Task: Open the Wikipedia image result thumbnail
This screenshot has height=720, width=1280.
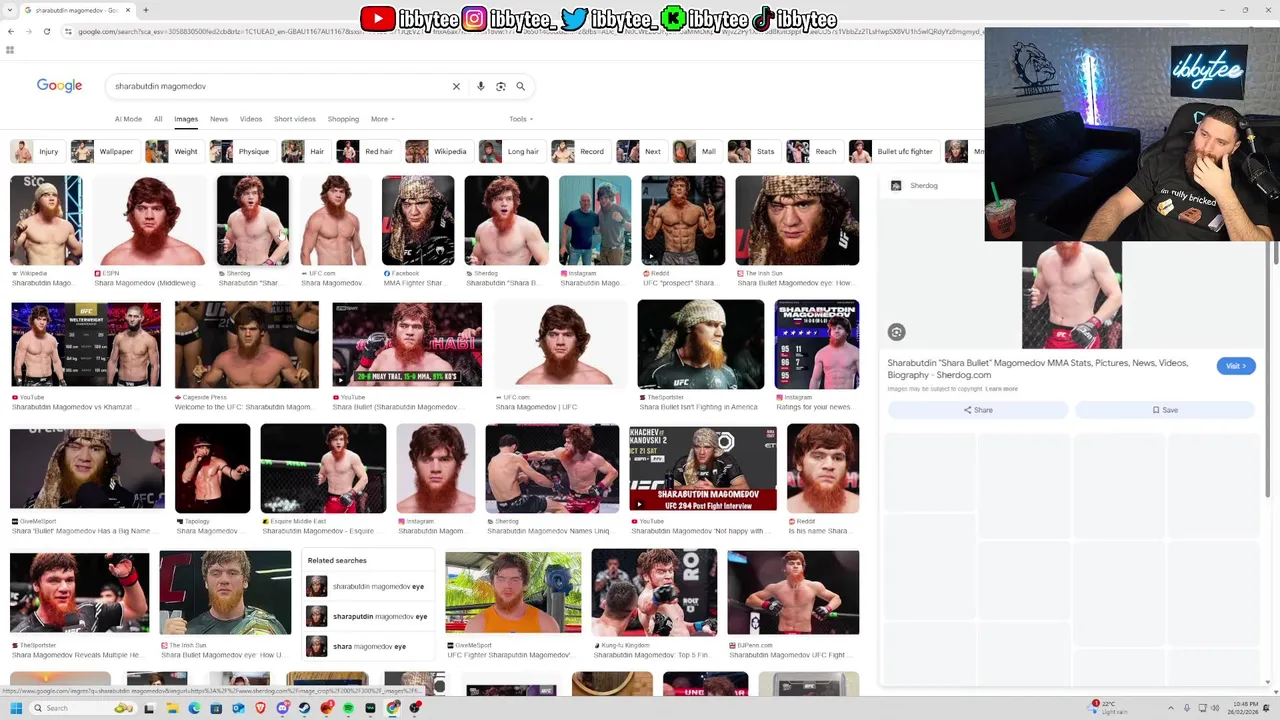Action: tap(46, 221)
